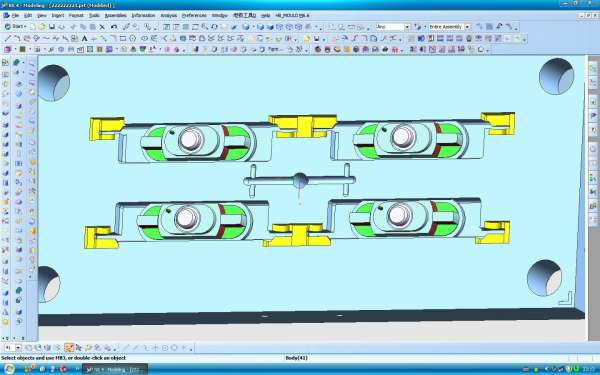Click the Windows Start orb
600x375 pixels.
9,369
